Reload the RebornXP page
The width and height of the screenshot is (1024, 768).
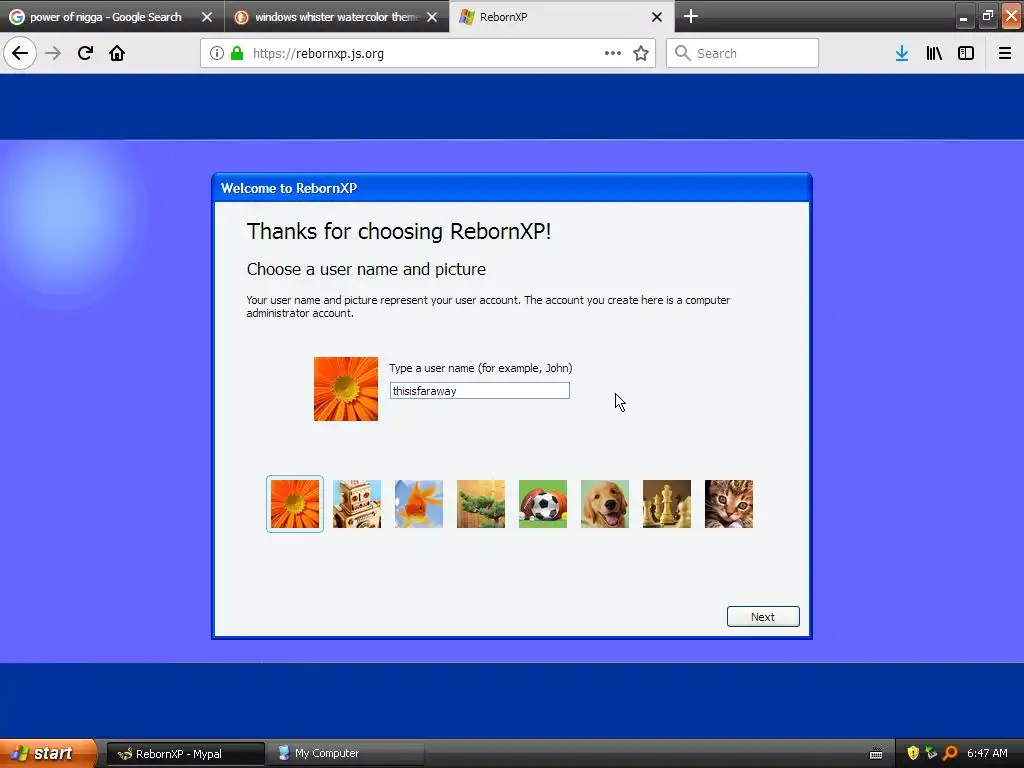click(85, 53)
